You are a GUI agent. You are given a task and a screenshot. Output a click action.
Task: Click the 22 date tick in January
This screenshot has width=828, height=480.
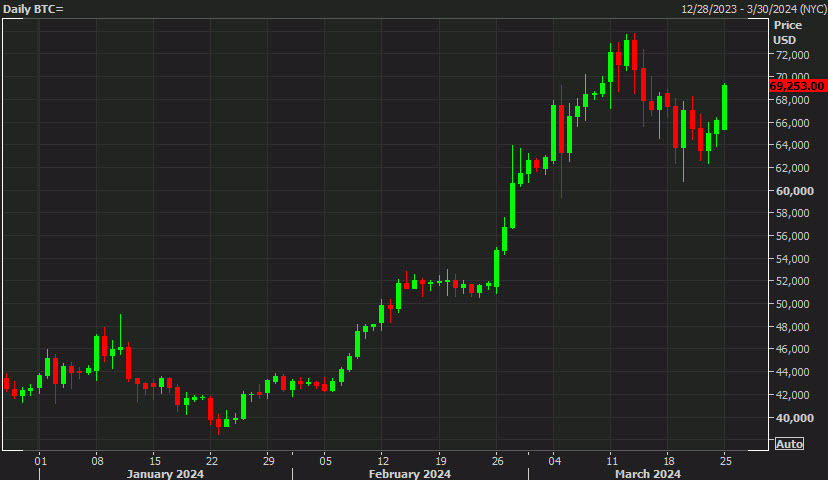click(211, 461)
